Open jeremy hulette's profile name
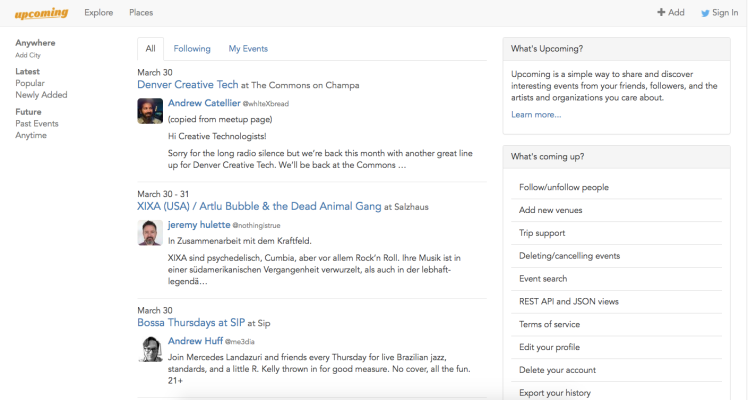Image resolution: width=748 pixels, height=400 pixels. point(199,225)
